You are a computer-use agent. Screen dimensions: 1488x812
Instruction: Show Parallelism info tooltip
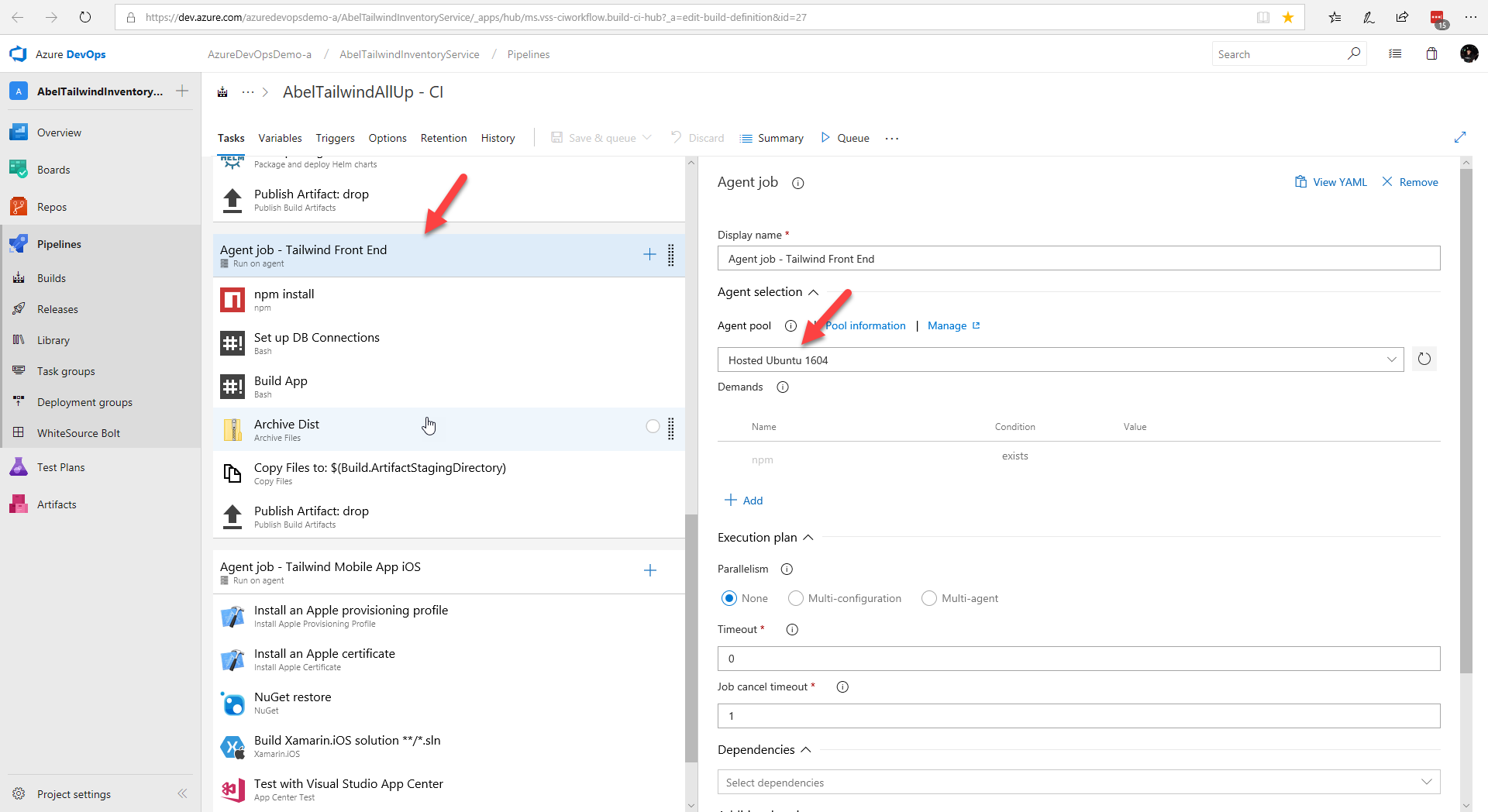point(787,569)
